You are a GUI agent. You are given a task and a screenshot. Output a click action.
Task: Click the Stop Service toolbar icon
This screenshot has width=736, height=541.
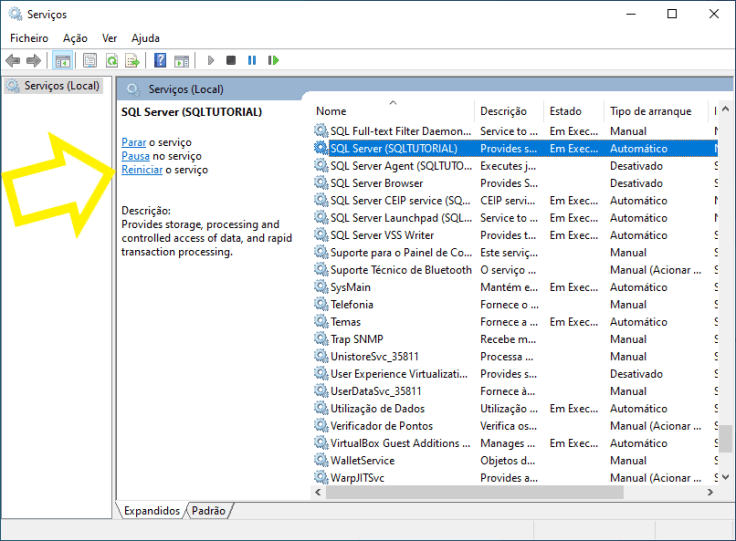231,61
